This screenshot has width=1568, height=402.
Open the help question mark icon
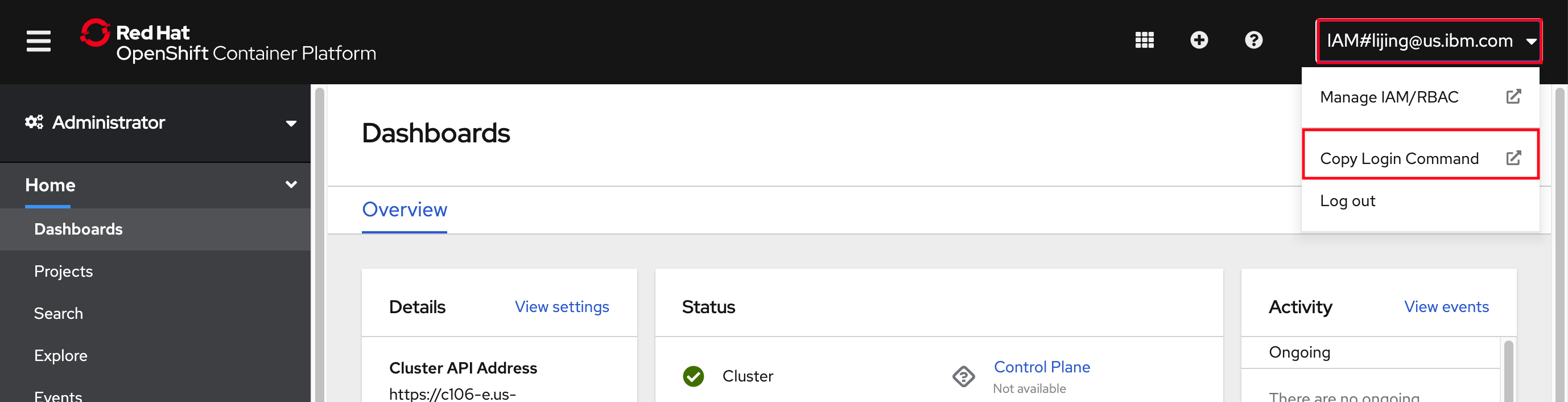point(1253,40)
